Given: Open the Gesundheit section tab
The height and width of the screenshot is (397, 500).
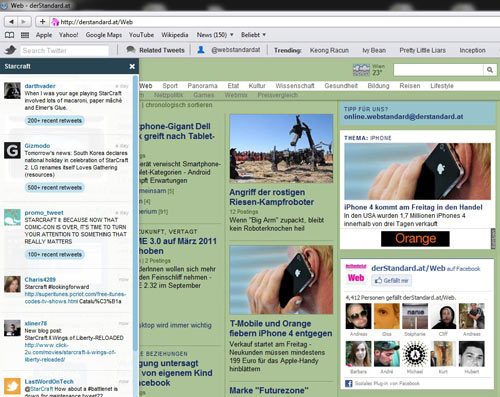Looking at the screenshot, I should point(341,86).
